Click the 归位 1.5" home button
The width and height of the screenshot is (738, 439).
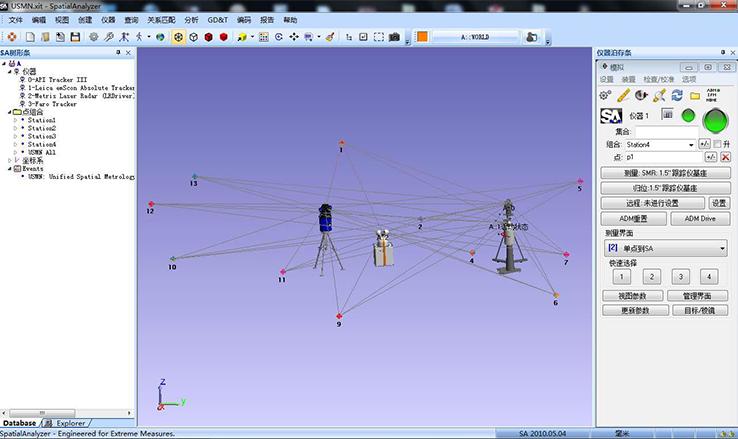click(x=665, y=188)
